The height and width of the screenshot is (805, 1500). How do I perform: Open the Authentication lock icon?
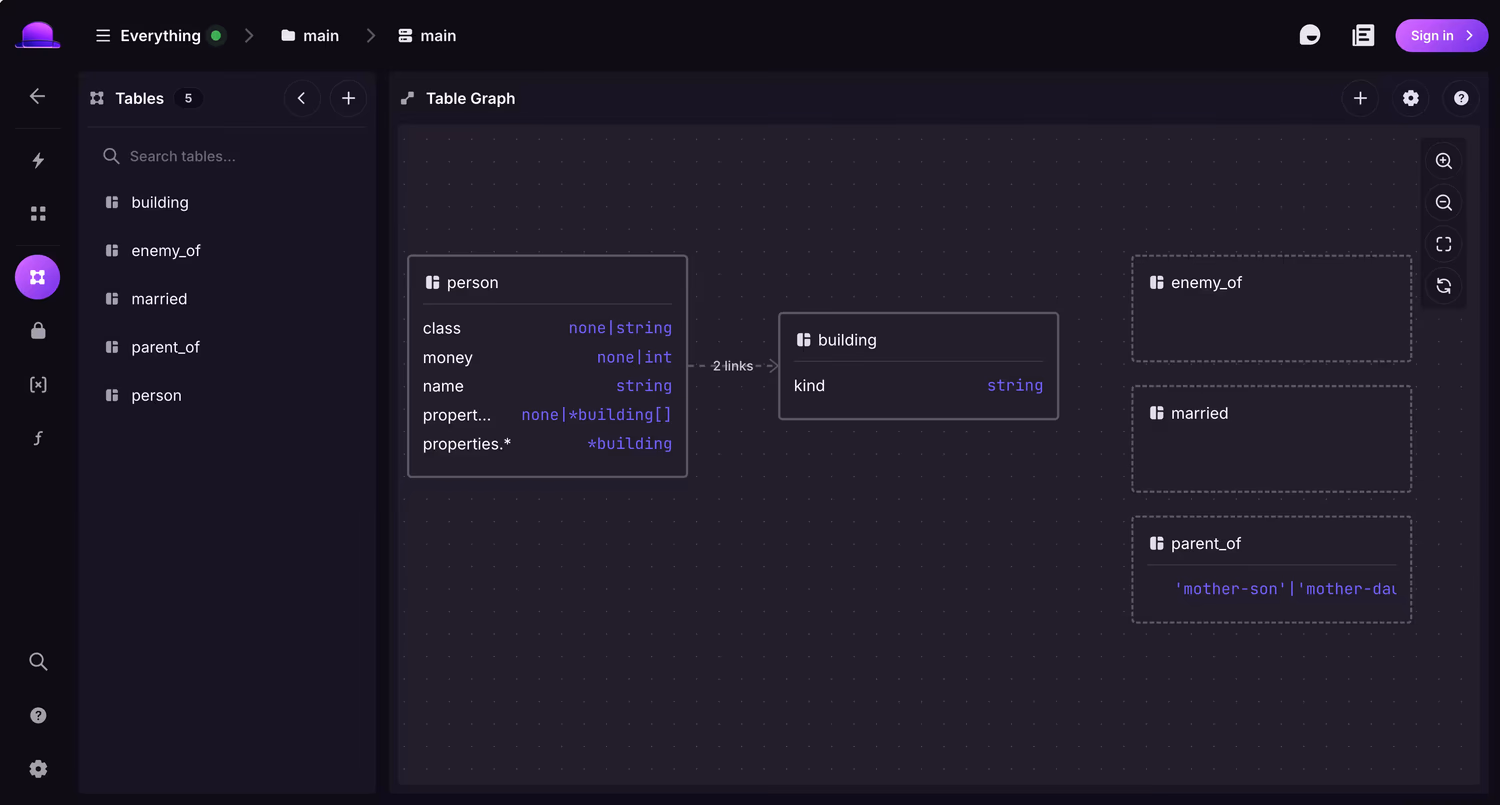point(38,331)
